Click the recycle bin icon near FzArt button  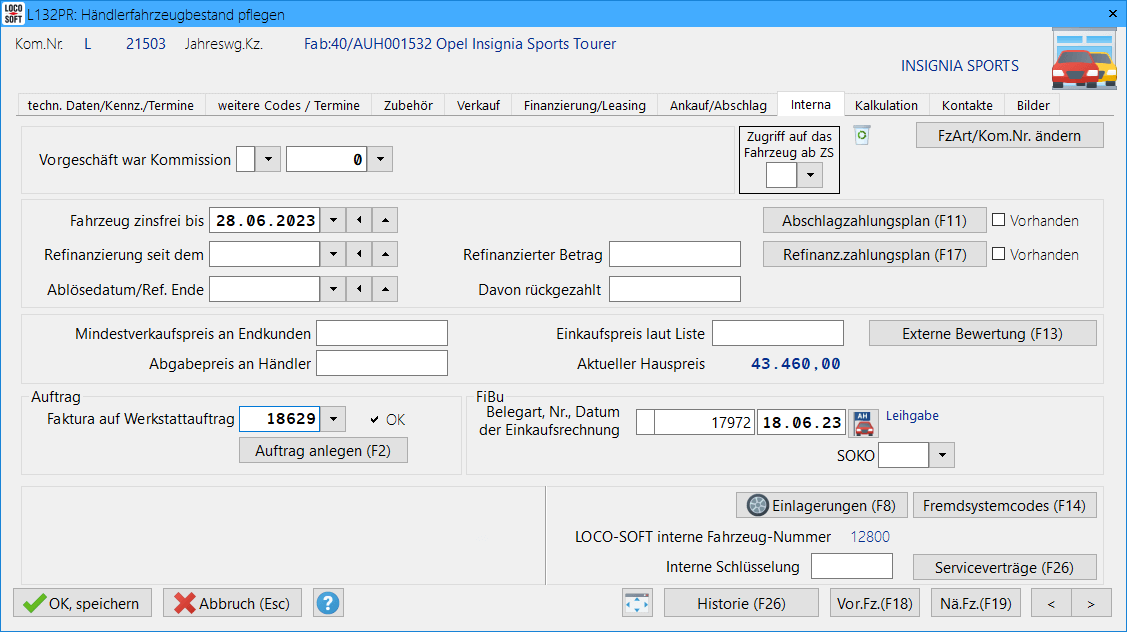click(x=861, y=134)
